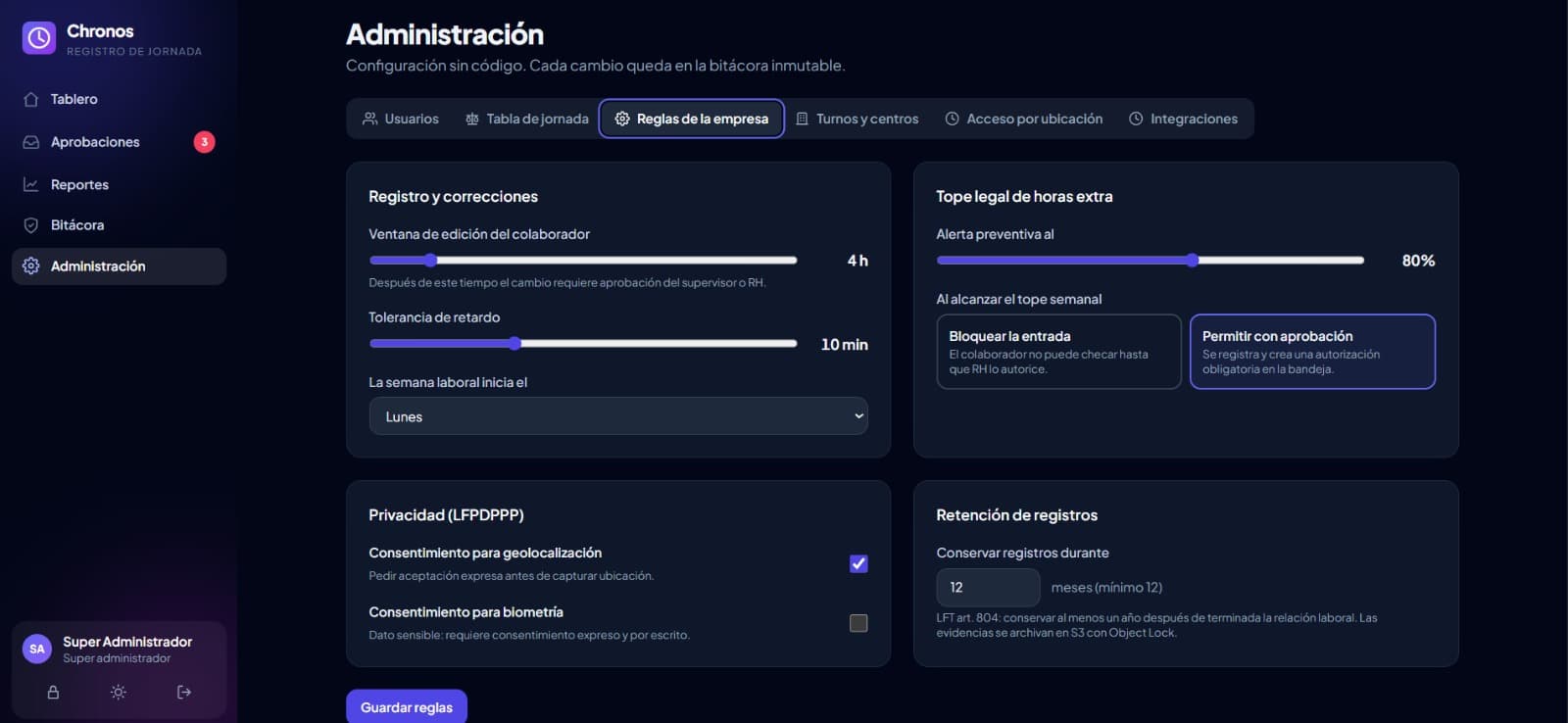Screen dimensions: 1568x723
Task: Click the Reportes chart icon
Action: pyautogui.click(x=31, y=184)
